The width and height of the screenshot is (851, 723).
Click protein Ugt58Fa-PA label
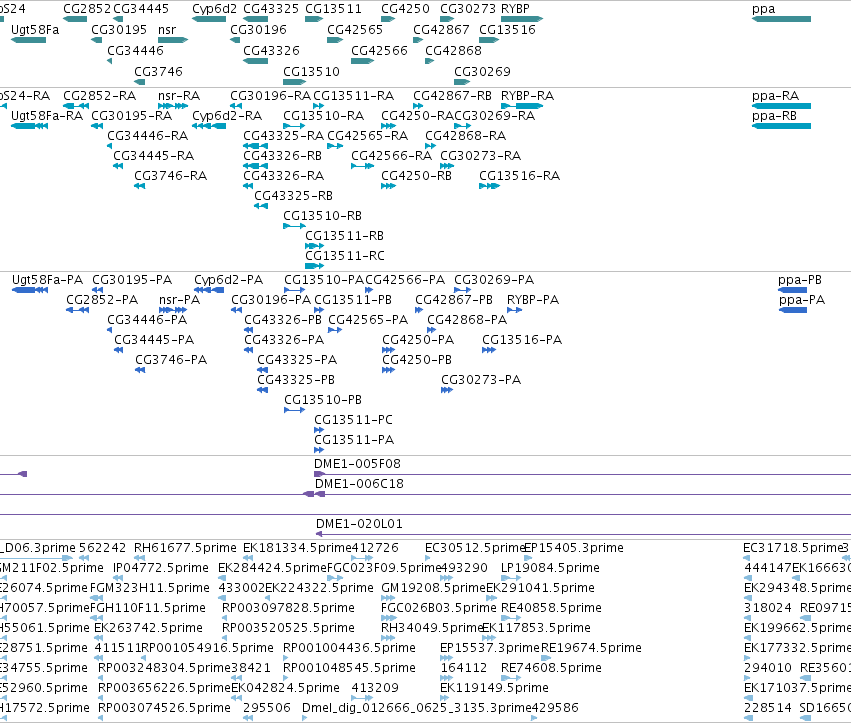[48, 280]
